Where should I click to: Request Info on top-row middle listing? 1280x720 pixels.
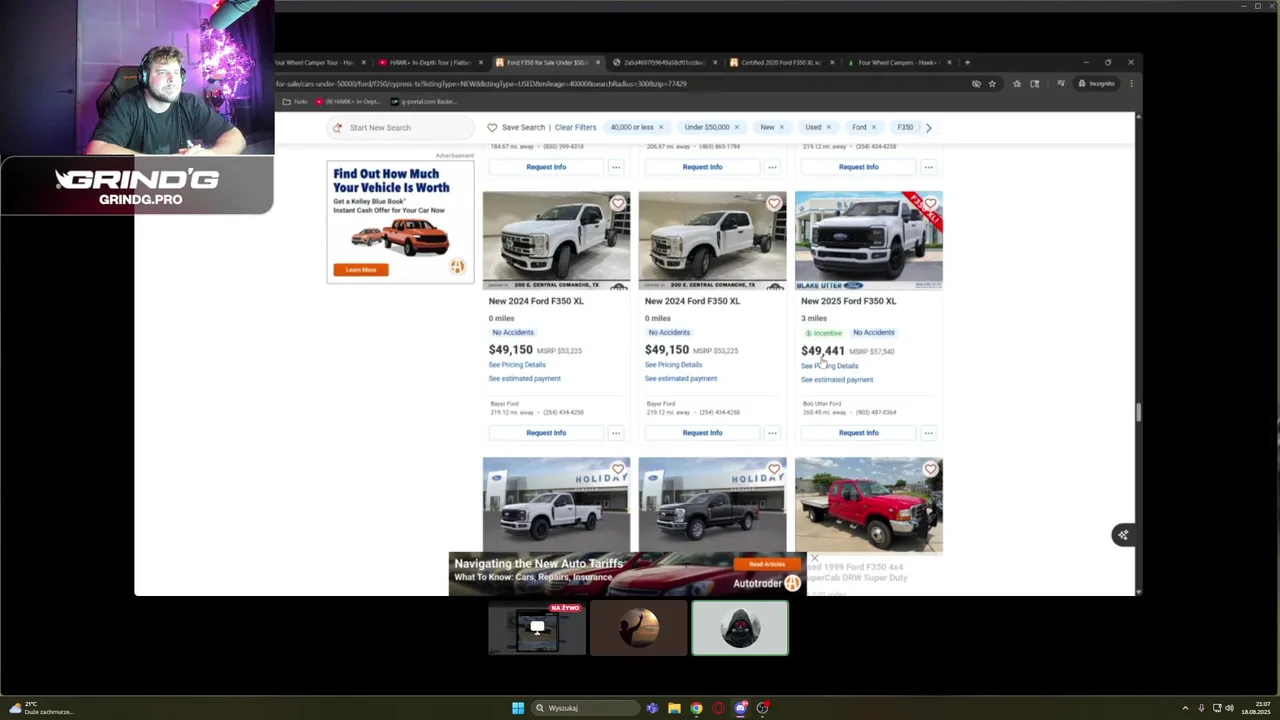pos(702,167)
